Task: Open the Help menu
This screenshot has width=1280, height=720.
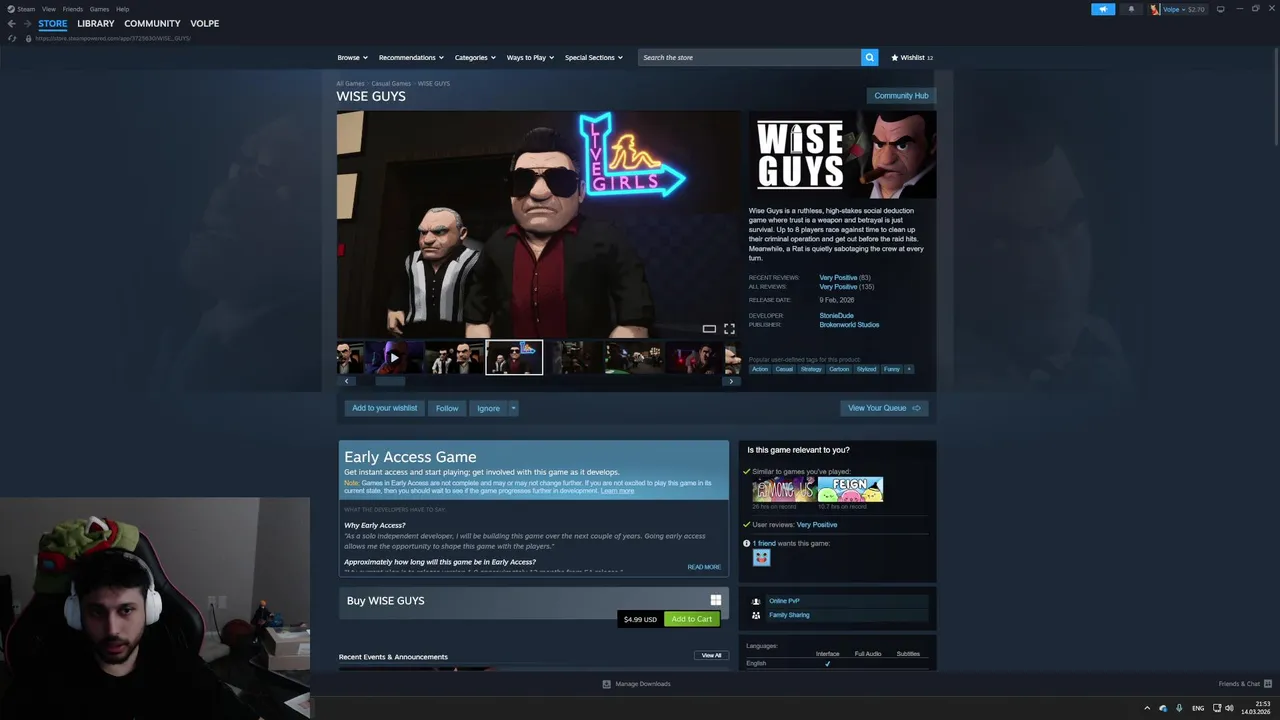Action: pyautogui.click(x=122, y=9)
